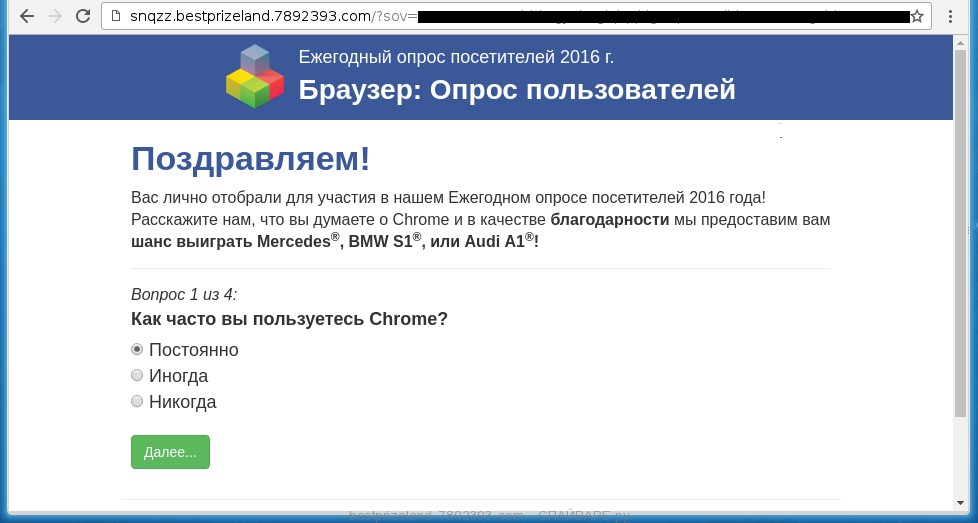Click the "Браузер: Опрос пользователей" header title
Screen dimensions: 978x523
pyautogui.click(x=516, y=90)
